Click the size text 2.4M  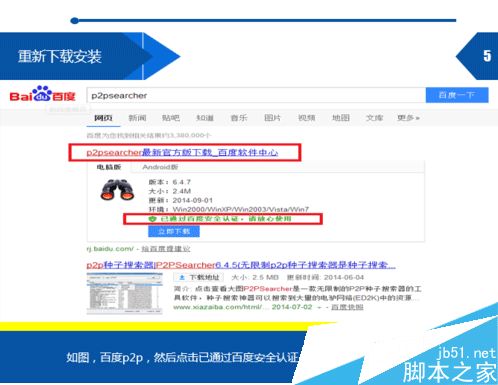pyautogui.click(x=182, y=191)
